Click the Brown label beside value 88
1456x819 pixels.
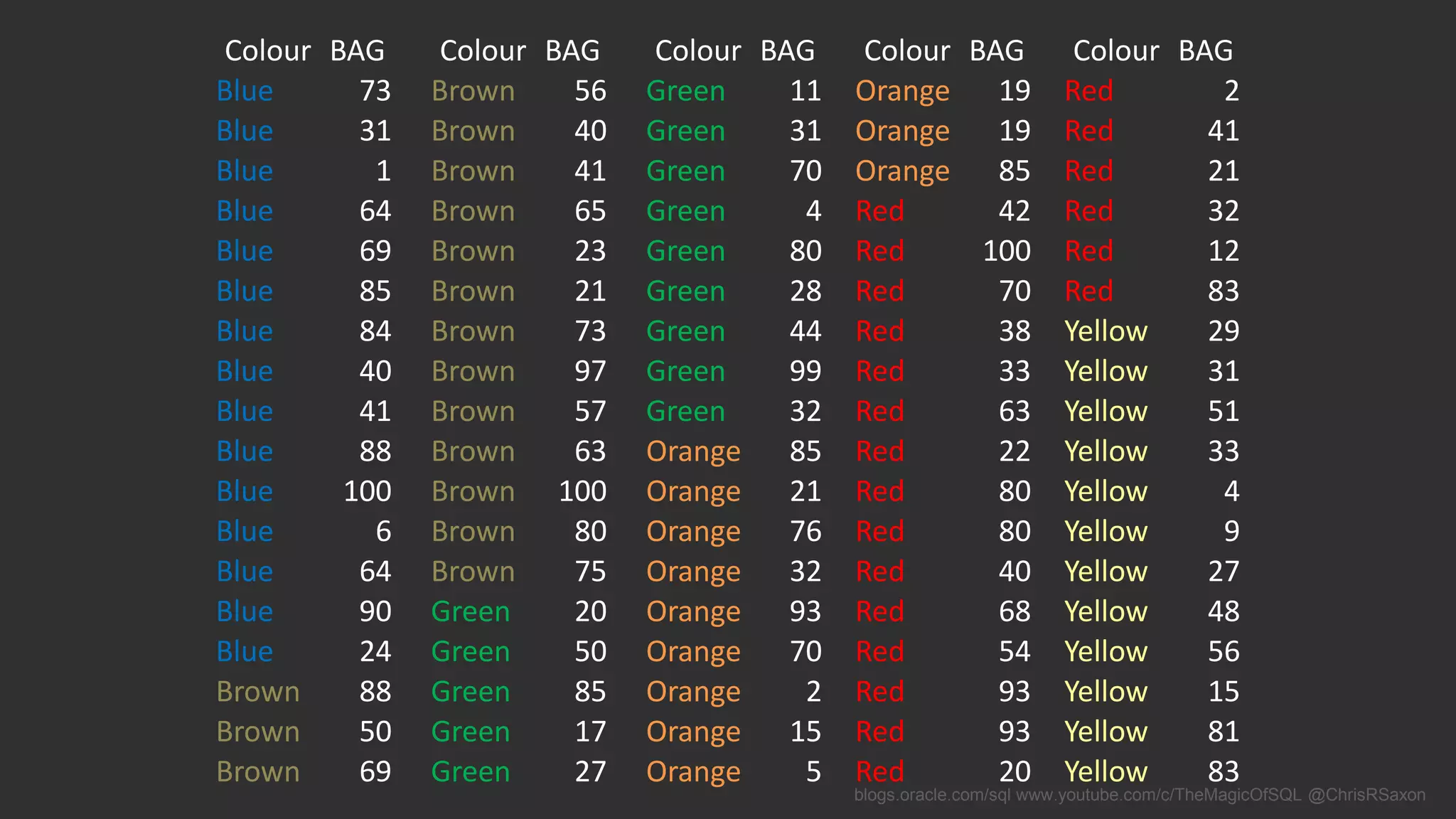tap(258, 692)
